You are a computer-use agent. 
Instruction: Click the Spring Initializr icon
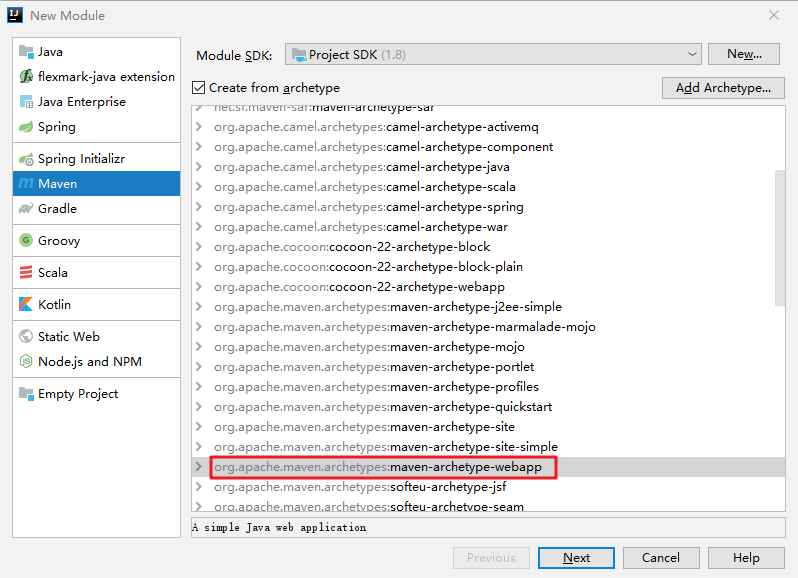26,159
